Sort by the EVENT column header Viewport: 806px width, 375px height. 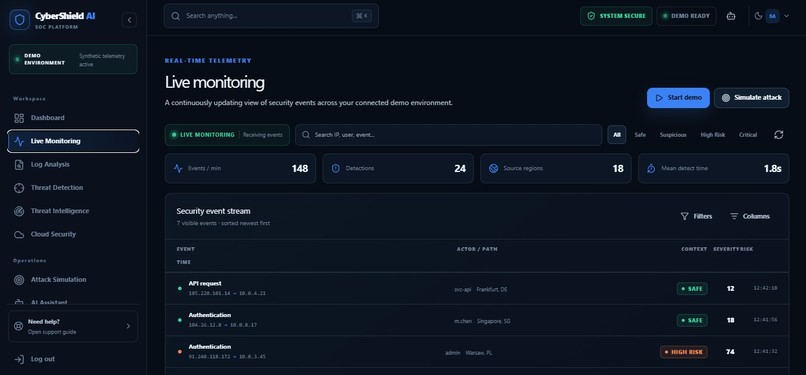coord(186,249)
